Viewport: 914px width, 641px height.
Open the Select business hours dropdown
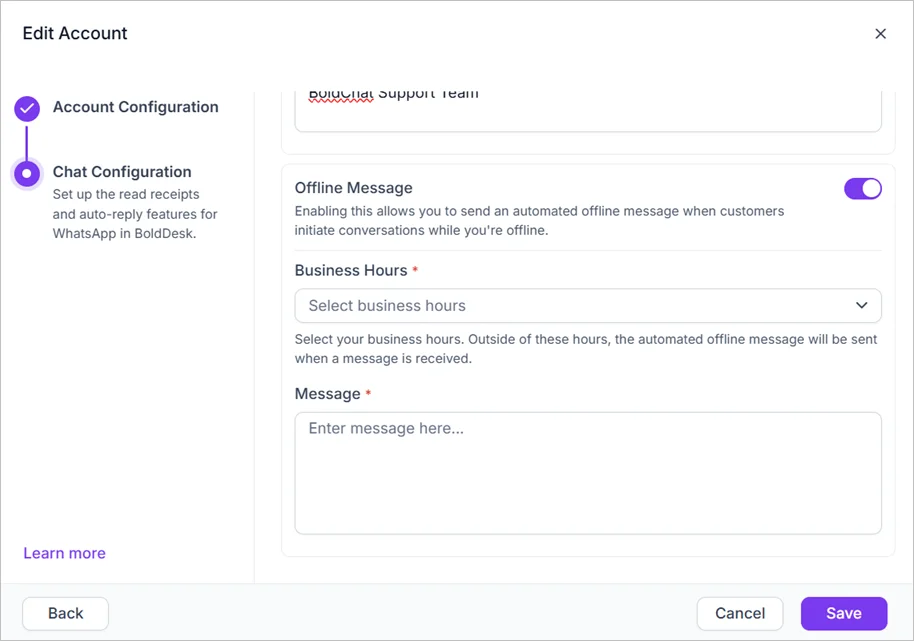click(588, 305)
